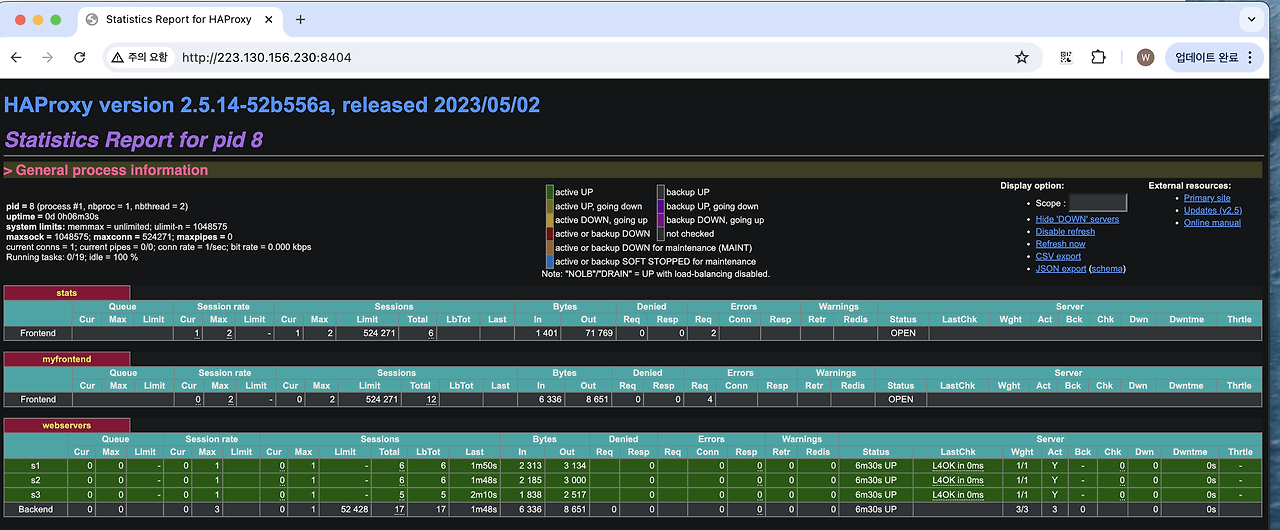Image resolution: width=1280 pixels, height=530 pixels.
Task: Click the active UP green legend swatch
Action: pyautogui.click(x=549, y=192)
